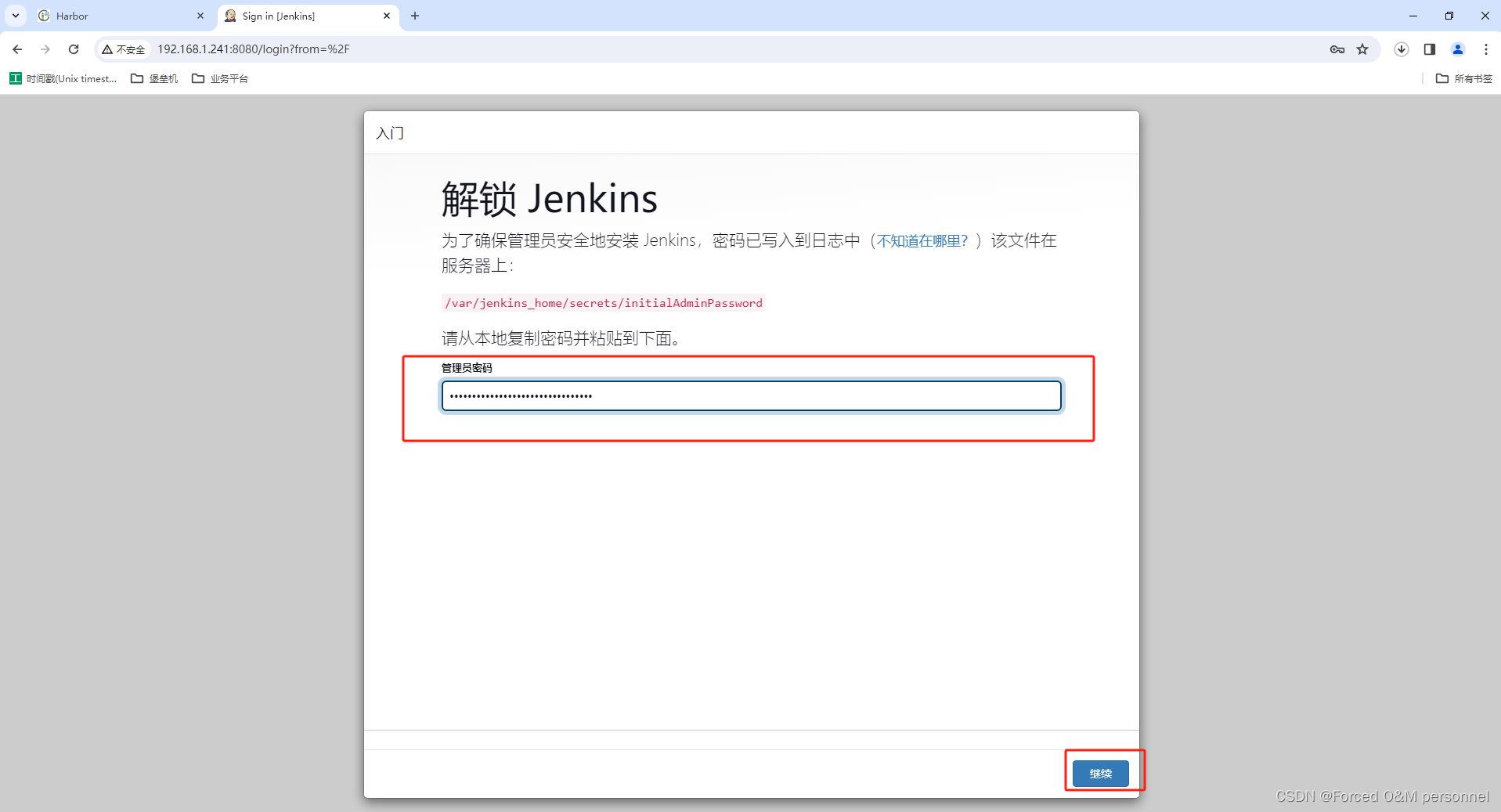Screen dimensions: 1501x812
Task: Open the saved passwords key icon
Action: coord(1337,49)
